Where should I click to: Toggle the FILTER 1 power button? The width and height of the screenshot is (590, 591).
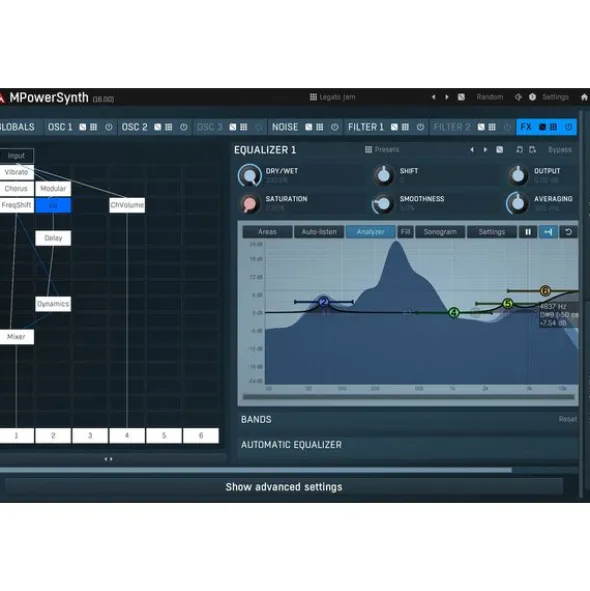click(420, 127)
